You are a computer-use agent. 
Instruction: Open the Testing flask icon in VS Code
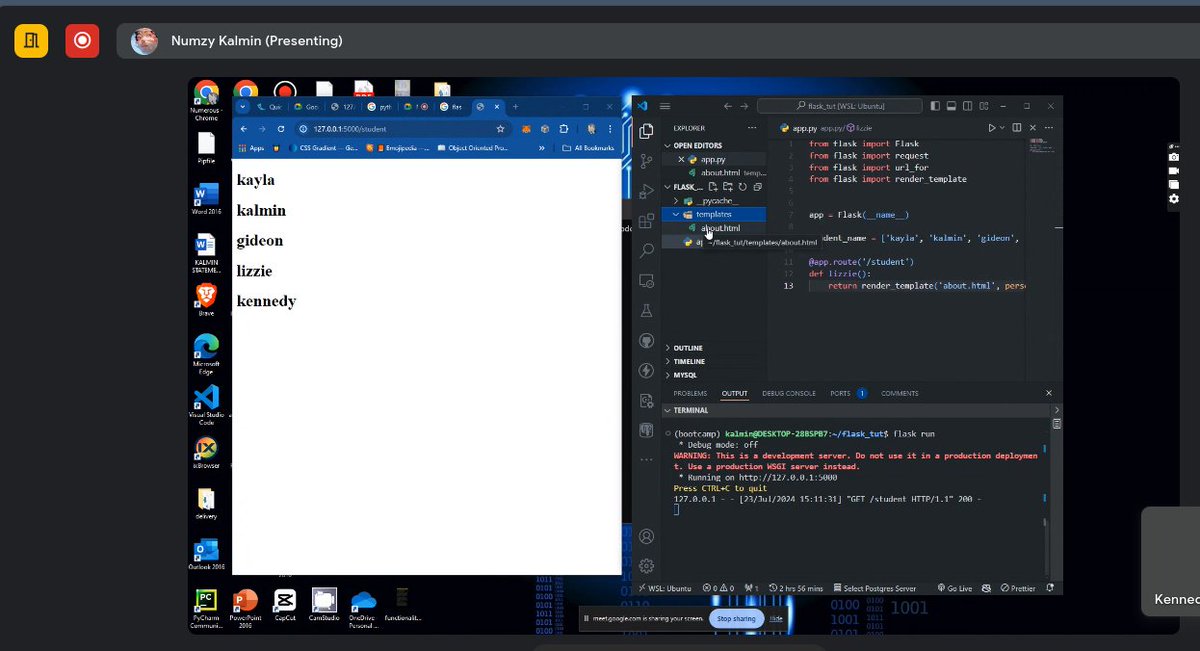click(x=646, y=311)
